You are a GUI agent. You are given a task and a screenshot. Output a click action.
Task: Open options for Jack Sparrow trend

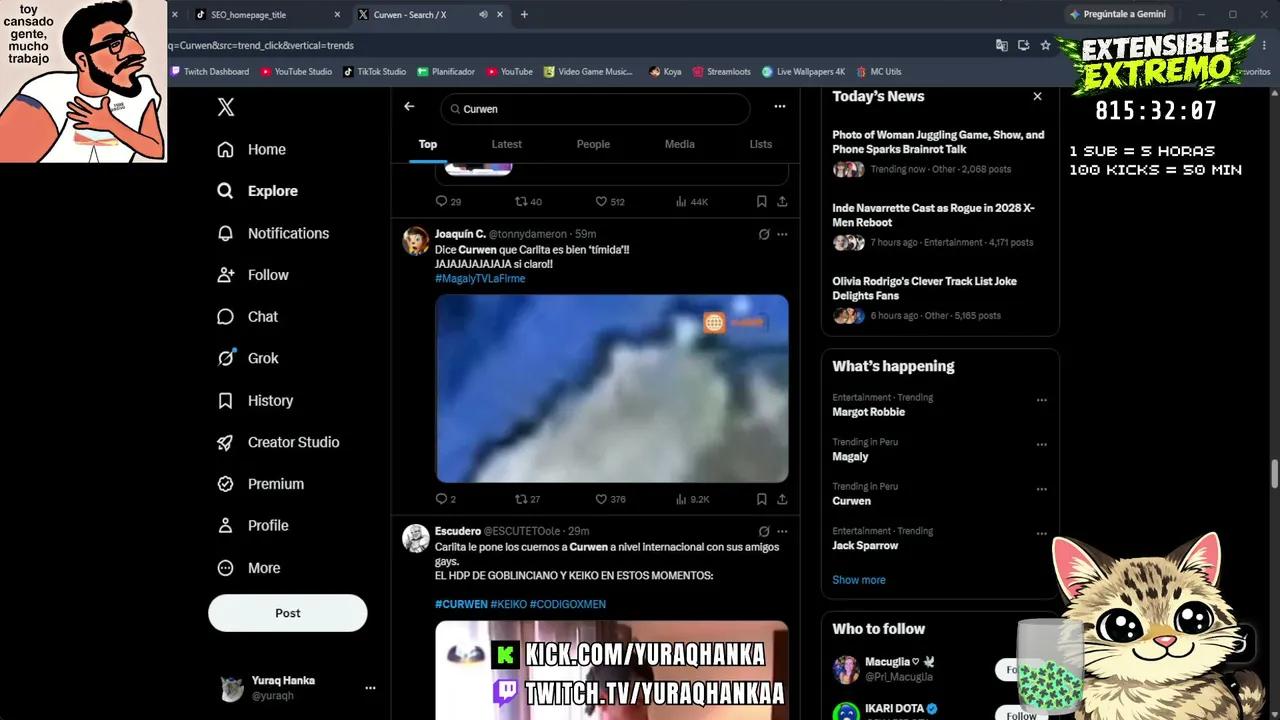(x=1041, y=534)
